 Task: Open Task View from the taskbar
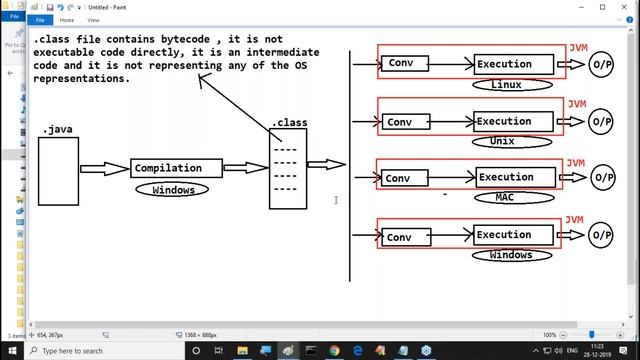219,351
